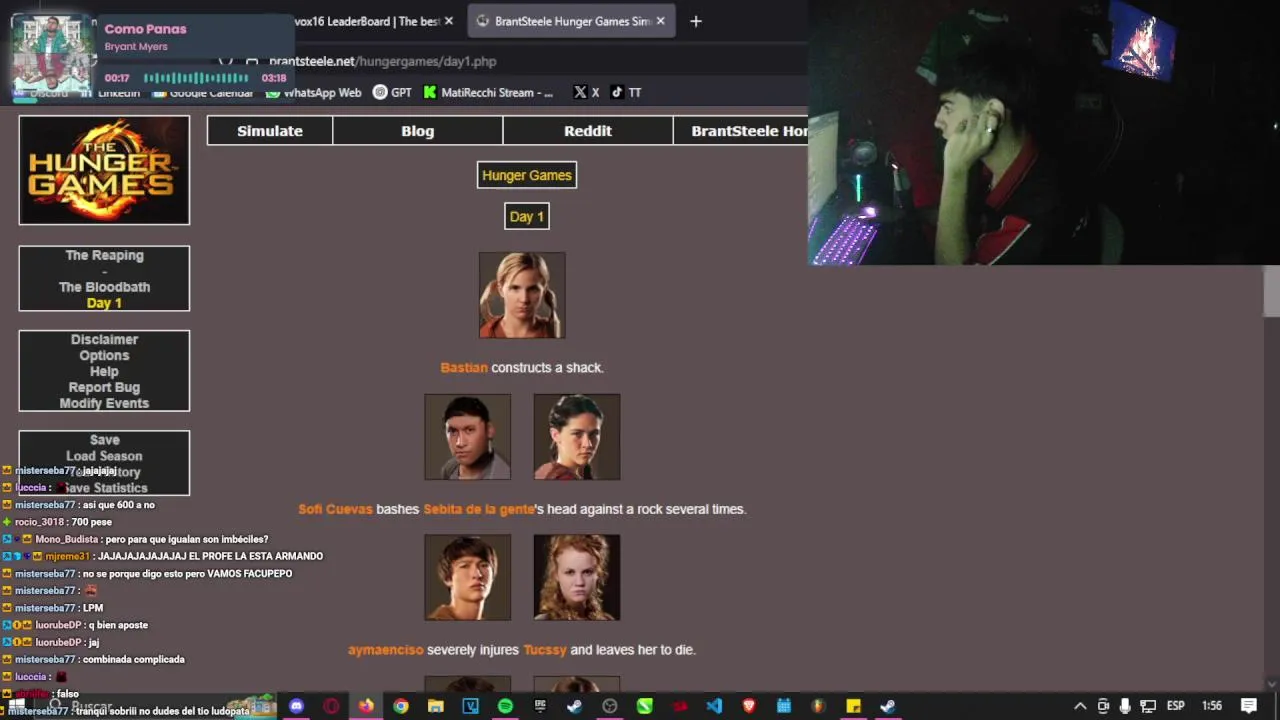This screenshot has height=720, width=1280.
Task: Open the WhatsApp Web bookmark
Action: point(313,92)
